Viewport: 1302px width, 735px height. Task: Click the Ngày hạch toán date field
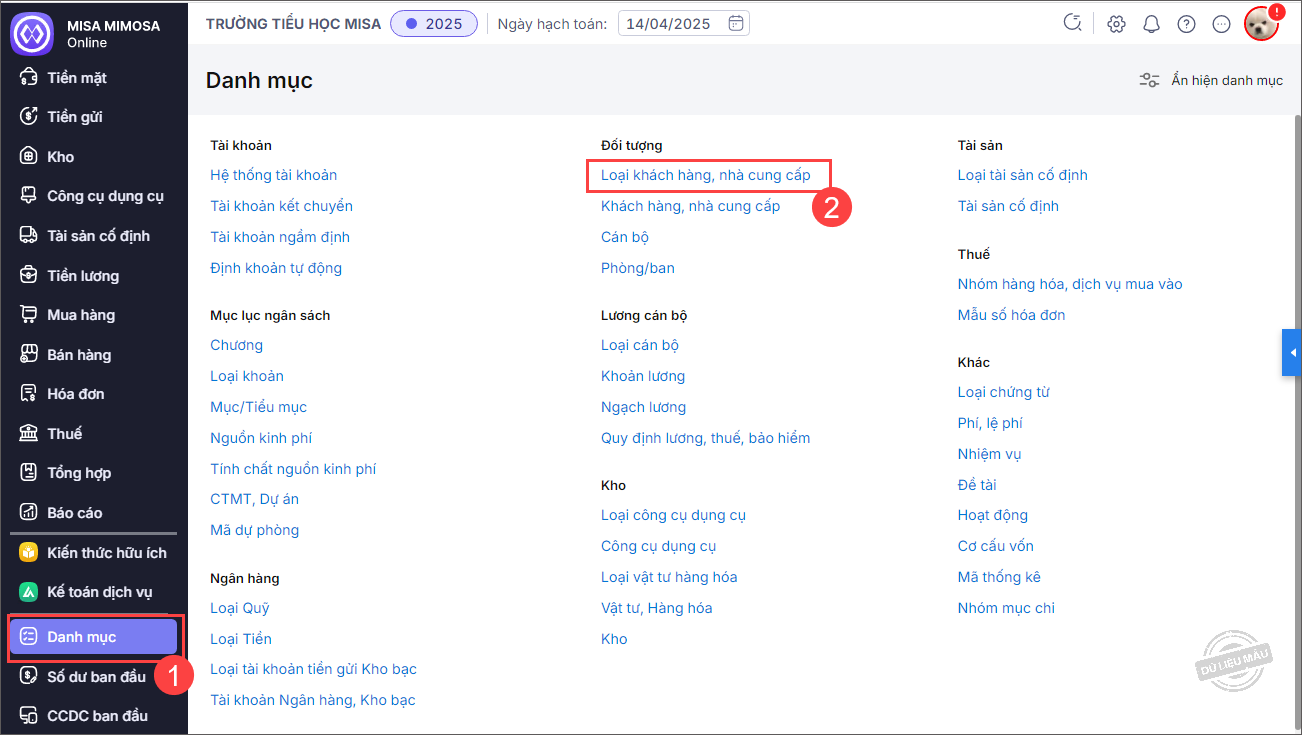pos(684,23)
